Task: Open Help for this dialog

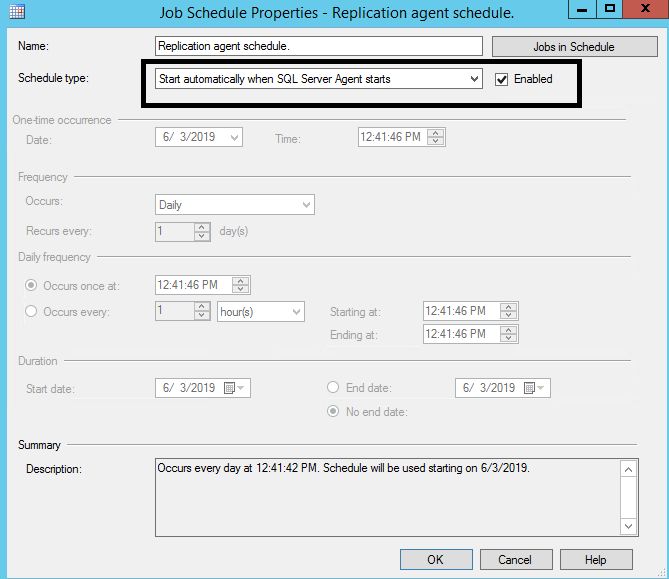Action: point(596,559)
